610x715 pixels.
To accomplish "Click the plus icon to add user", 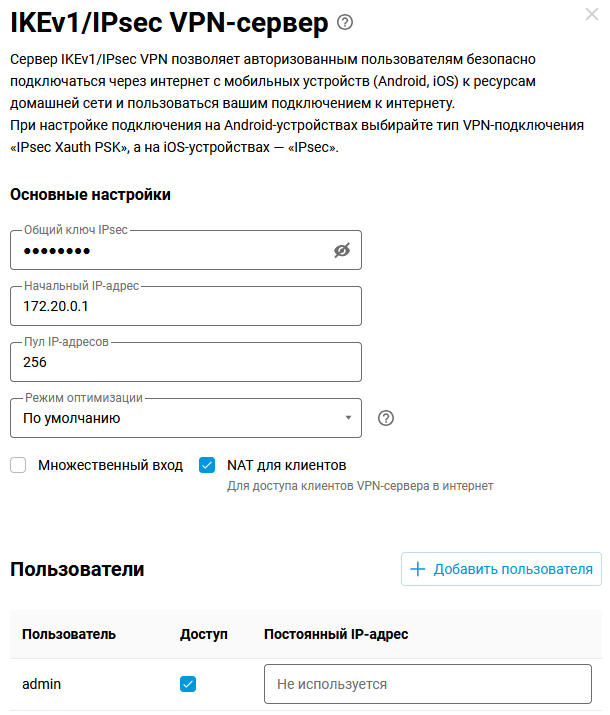I will [418, 569].
